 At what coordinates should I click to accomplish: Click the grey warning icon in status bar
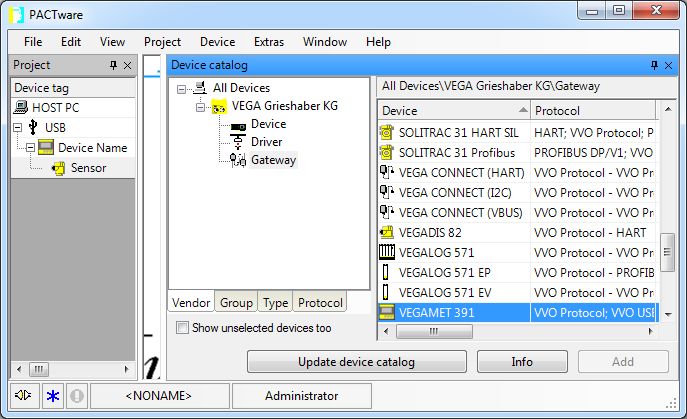click(x=77, y=396)
